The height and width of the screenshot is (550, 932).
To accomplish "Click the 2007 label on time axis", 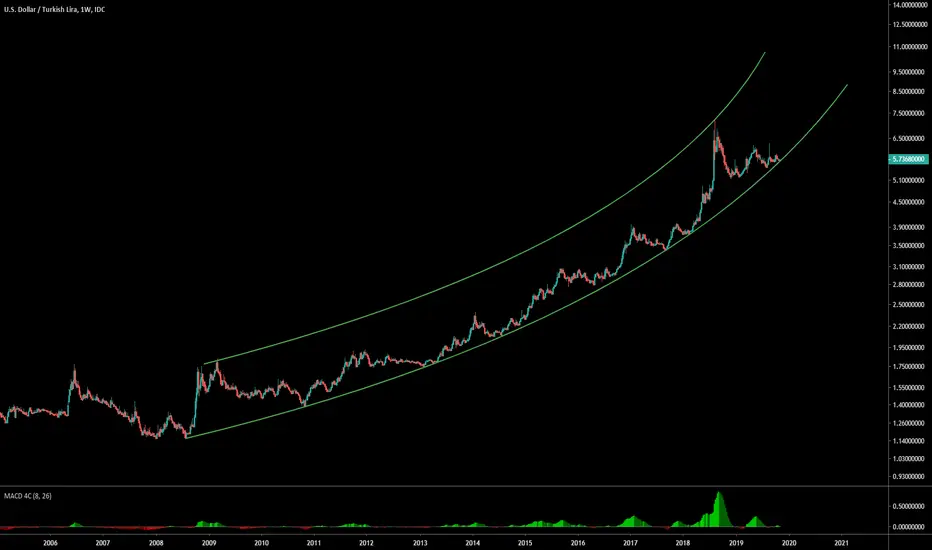I will click(x=103, y=543).
